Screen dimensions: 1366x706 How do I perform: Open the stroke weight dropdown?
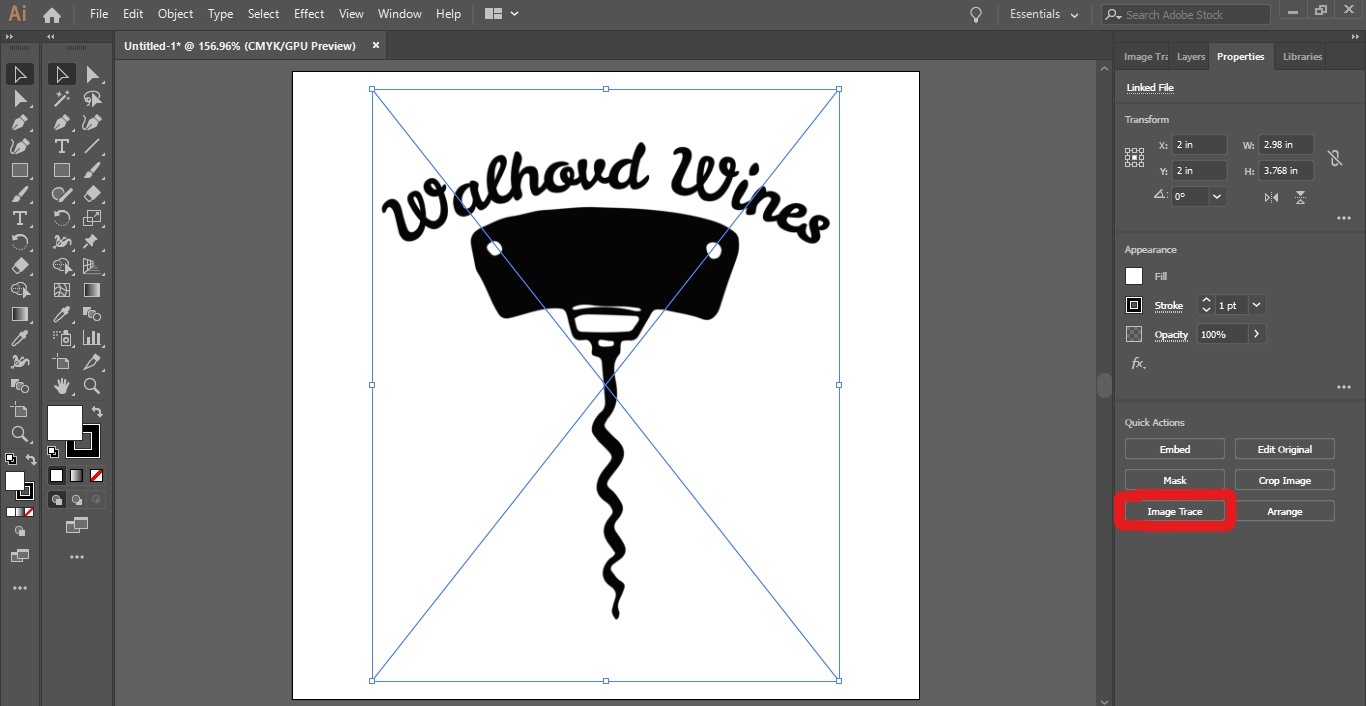(1257, 305)
